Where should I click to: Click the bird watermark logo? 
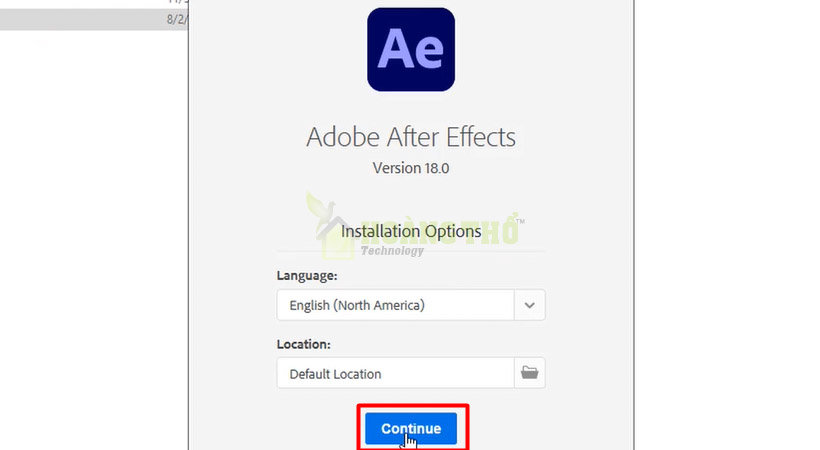click(320, 212)
